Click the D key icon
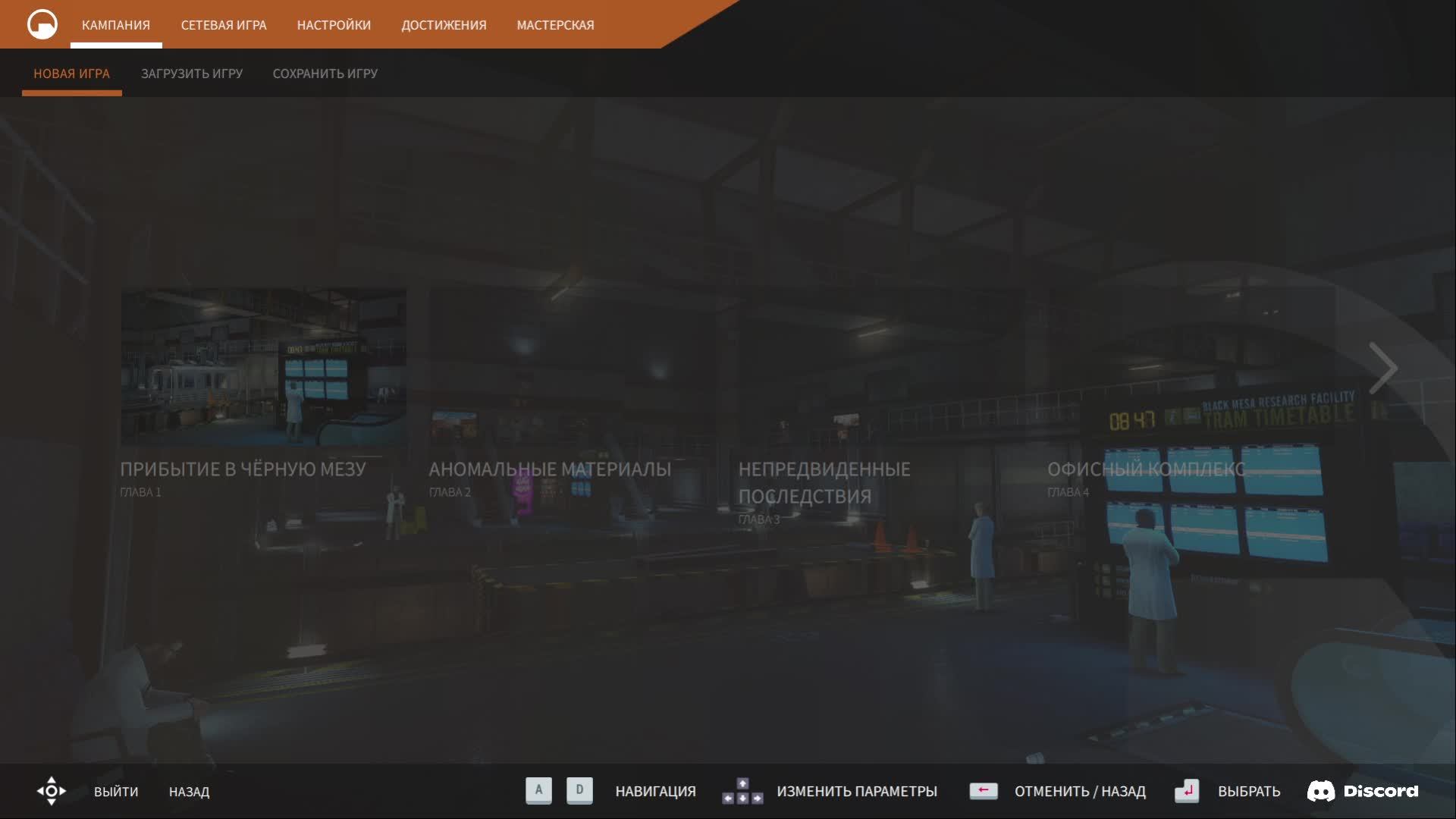The image size is (1456, 819). pos(579,791)
